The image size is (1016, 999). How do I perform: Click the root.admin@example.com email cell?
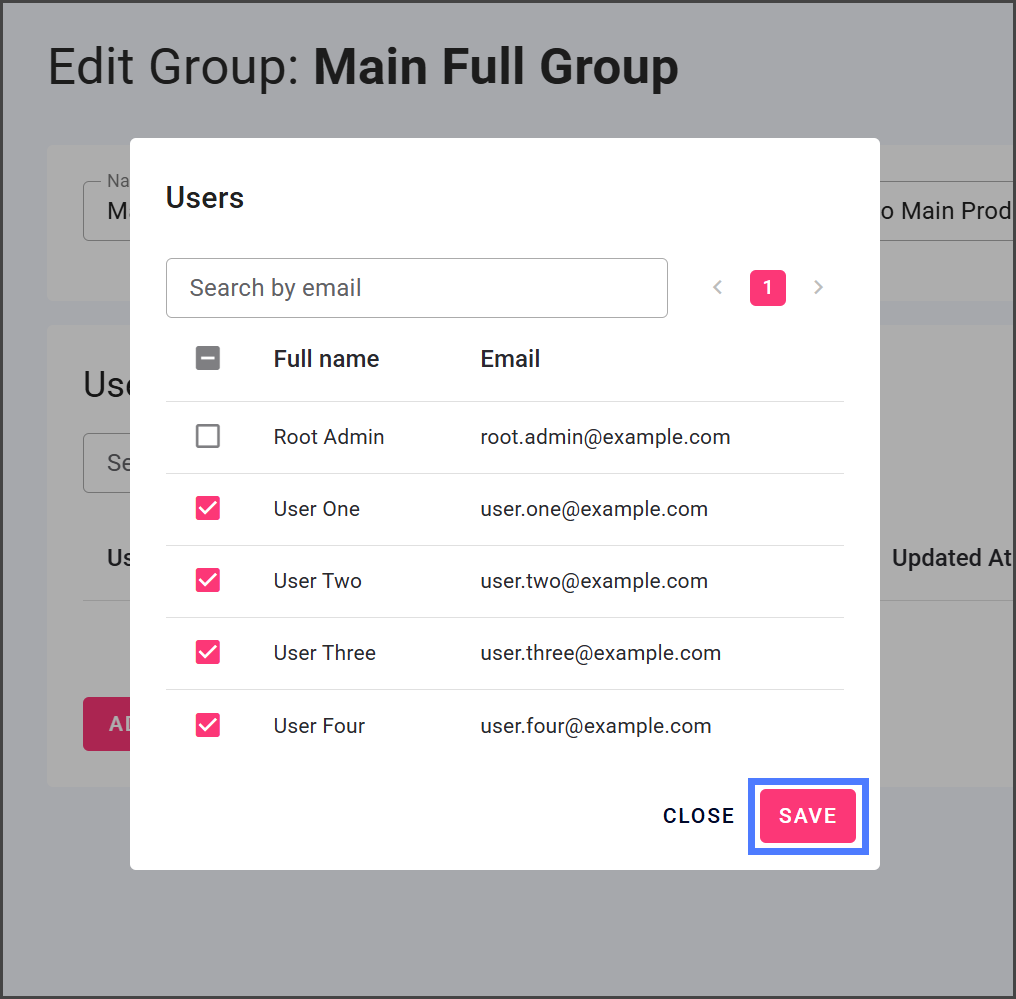(x=605, y=437)
